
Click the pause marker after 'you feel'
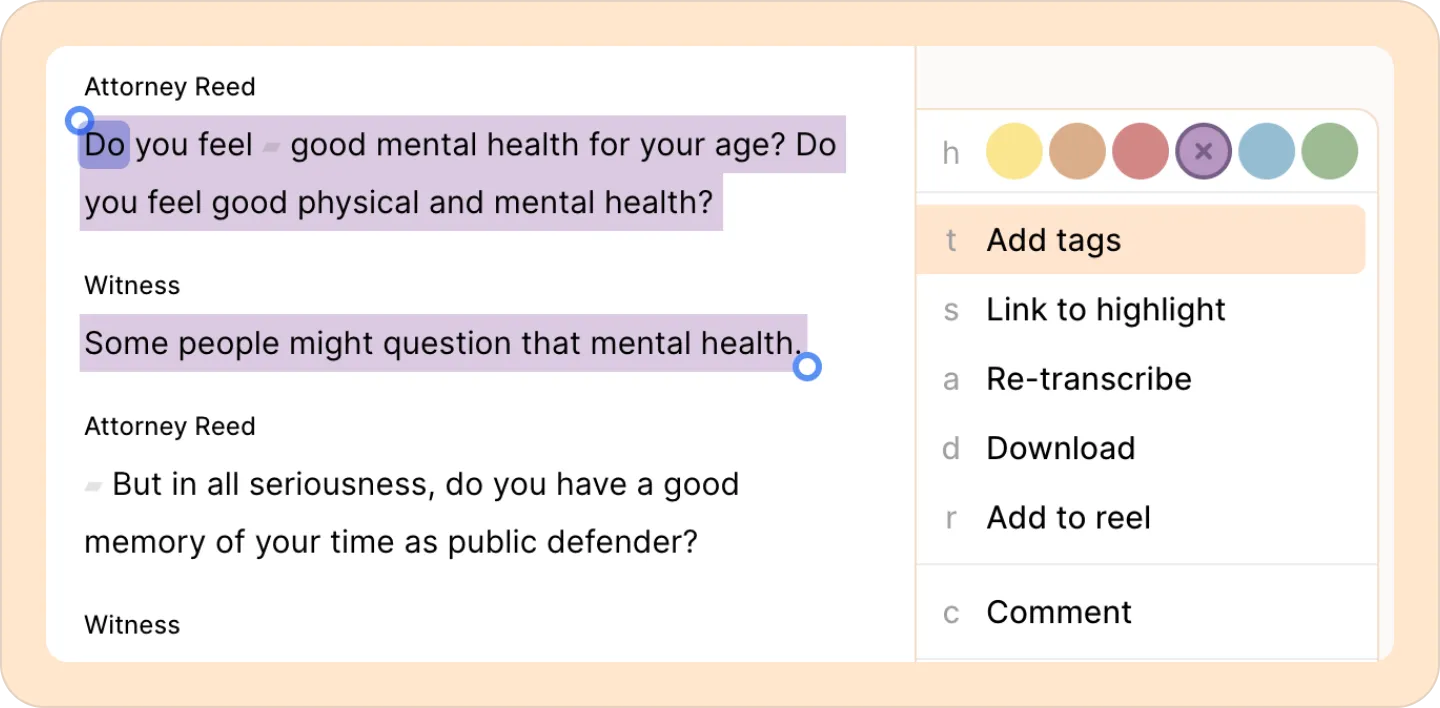(270, 148)
